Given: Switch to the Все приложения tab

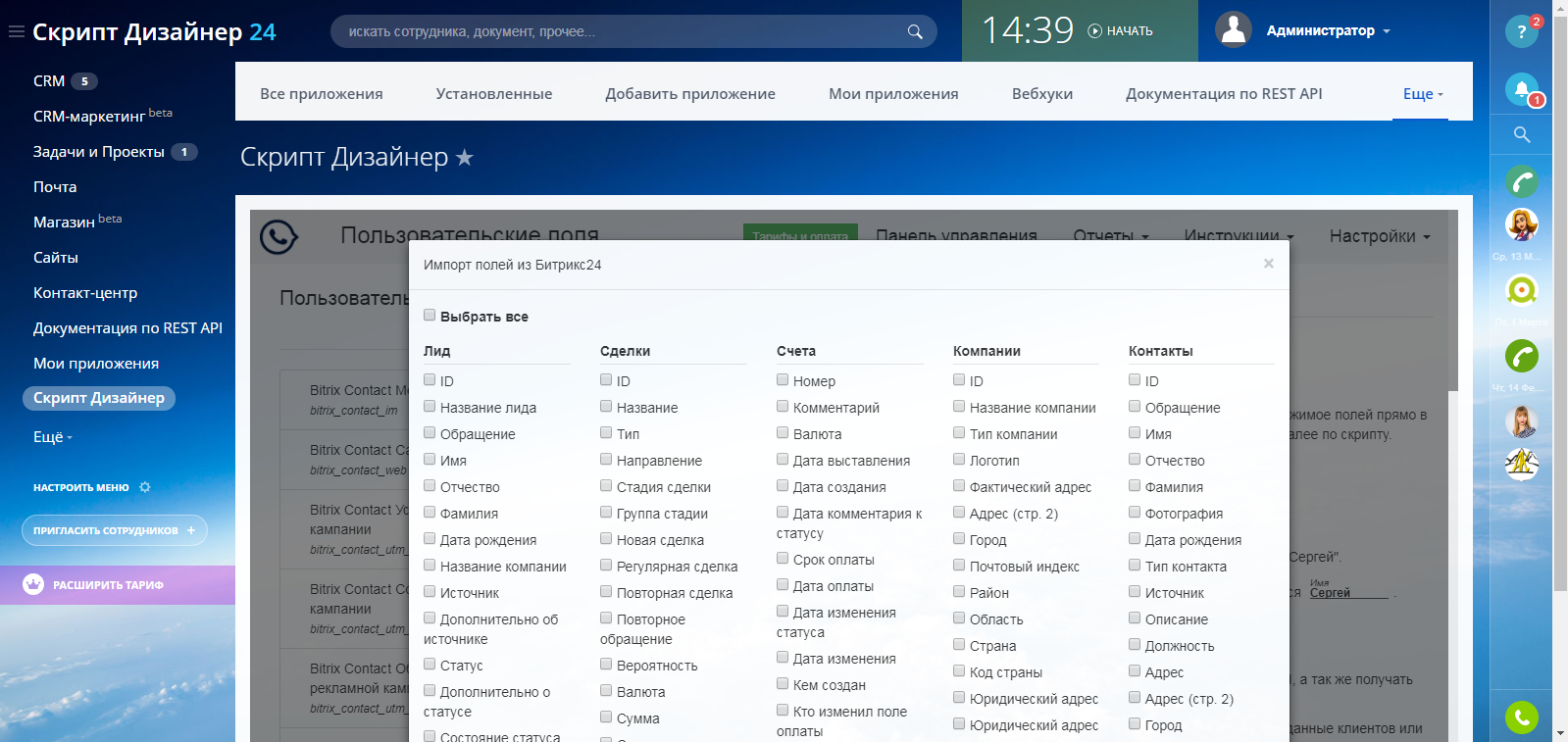Looking at the screenshot, I should coord(322,94).
